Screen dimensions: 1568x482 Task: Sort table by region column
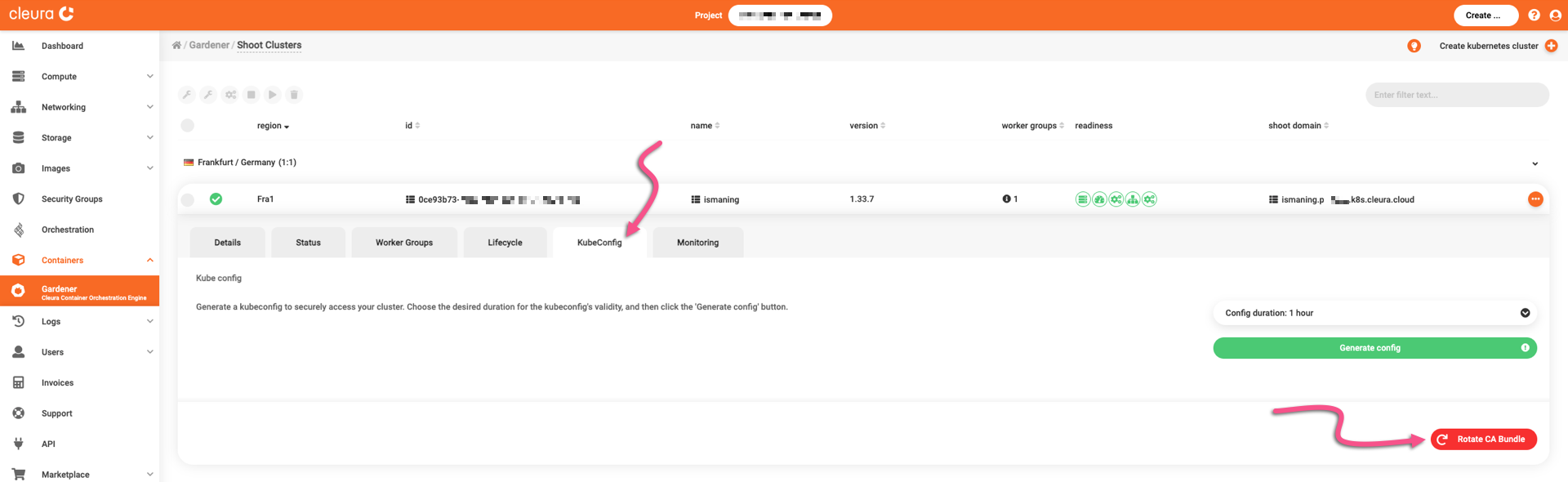pyautogui.click(x=273, y=126)
